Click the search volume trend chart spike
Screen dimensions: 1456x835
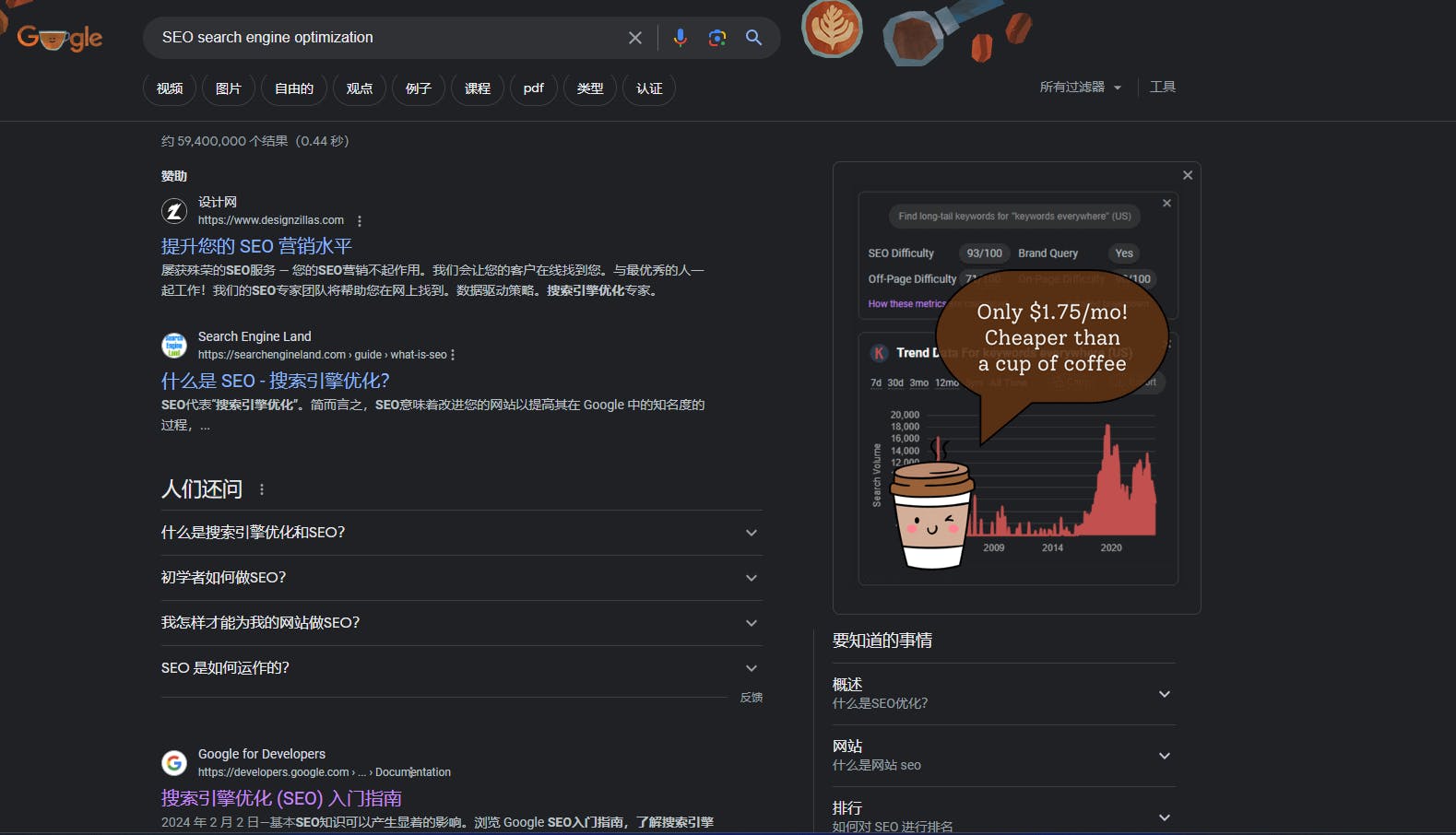[x=1108, y=479]
